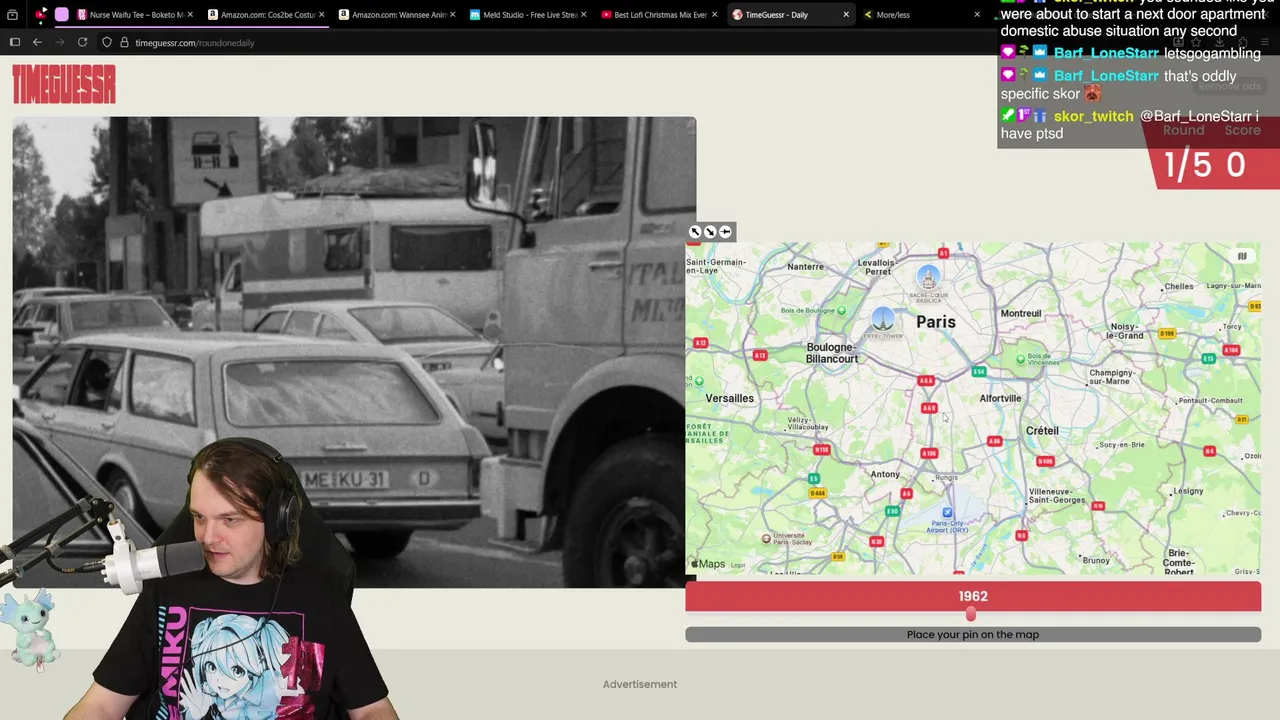Click skor_twitch username in chat overlay
1280x720 pixels.
click(1093, 116)
